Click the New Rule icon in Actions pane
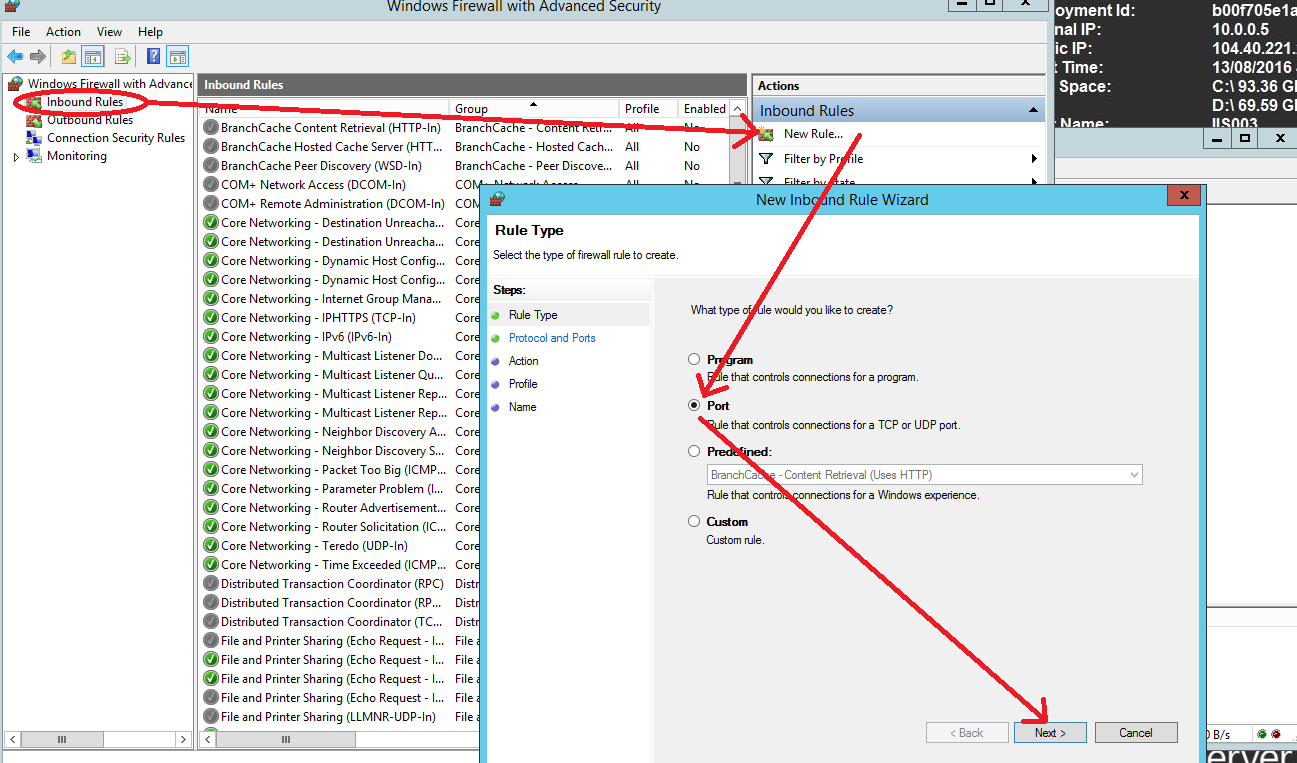Viewport: 1297px width, 763px height. pyautogui.click(x=767, y=134)
